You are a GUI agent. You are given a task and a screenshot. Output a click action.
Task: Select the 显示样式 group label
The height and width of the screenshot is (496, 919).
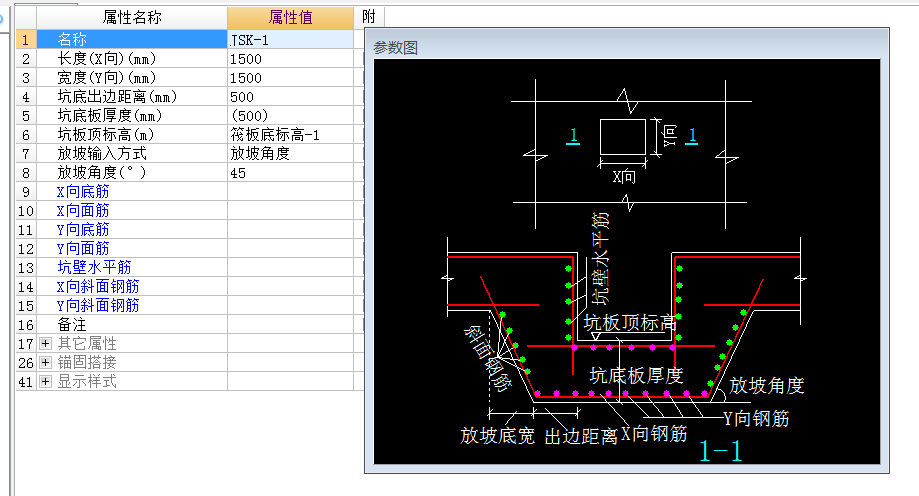click(87, 382)
